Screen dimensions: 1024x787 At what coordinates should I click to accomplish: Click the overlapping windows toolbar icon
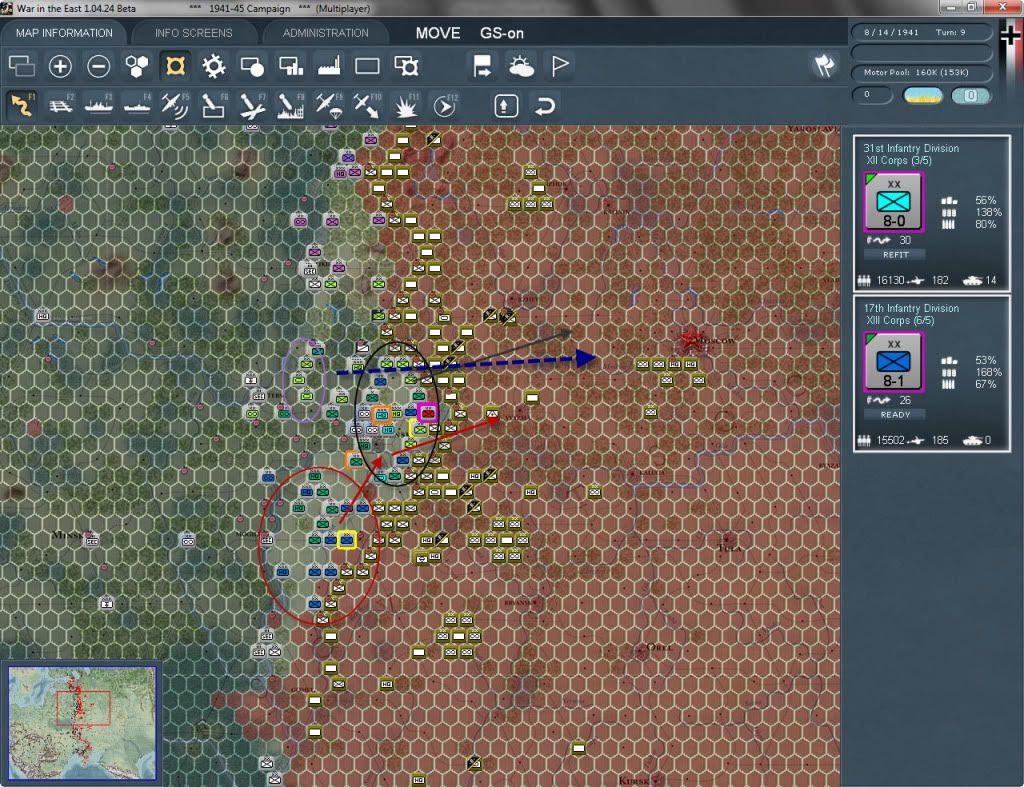(x=22, y=66)
